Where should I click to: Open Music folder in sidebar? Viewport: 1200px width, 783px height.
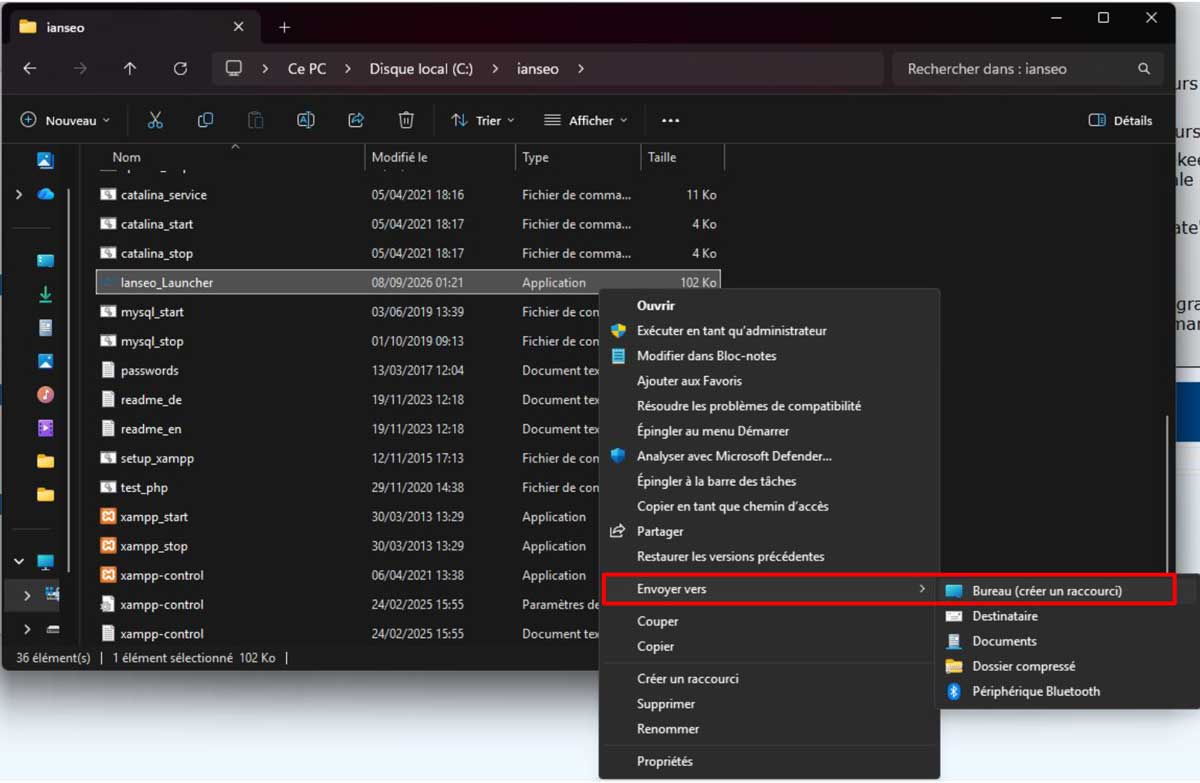coord(45,395)
